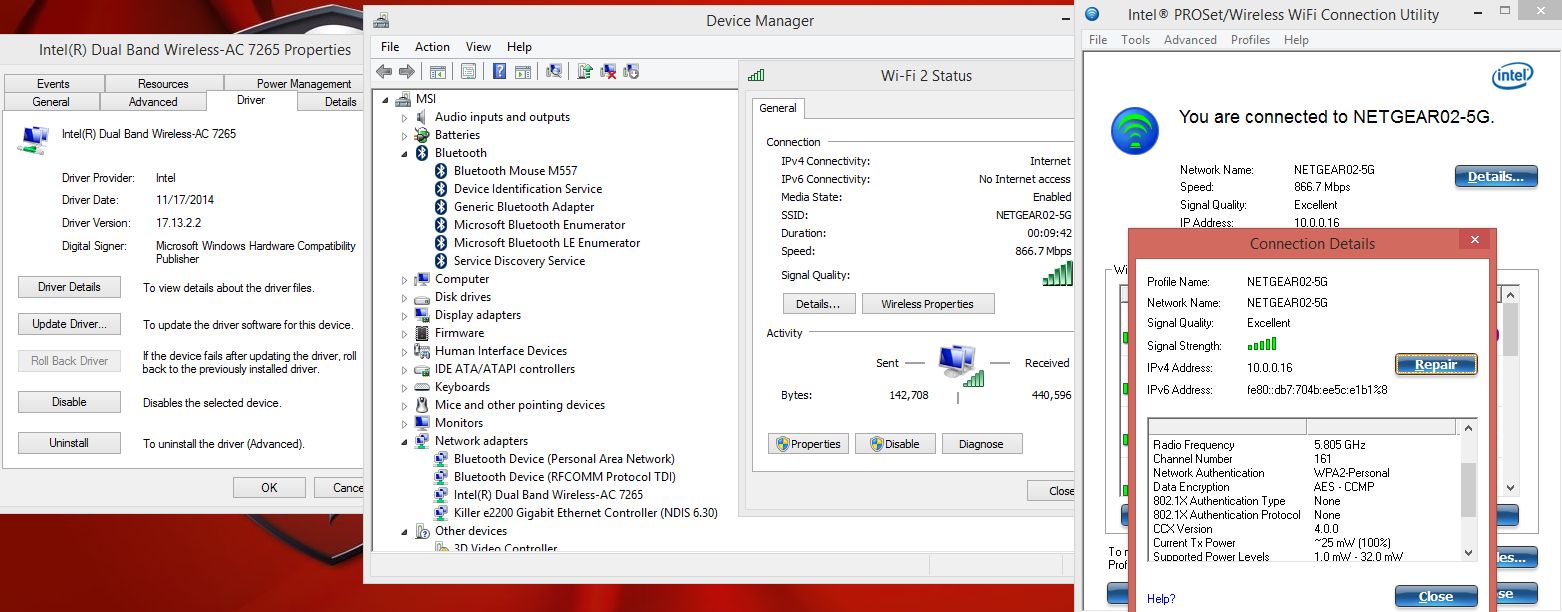The height and width of the screenshot is (612, 1562).
Task: Click the Firmware category icon
Action: (x=422, y=333)
